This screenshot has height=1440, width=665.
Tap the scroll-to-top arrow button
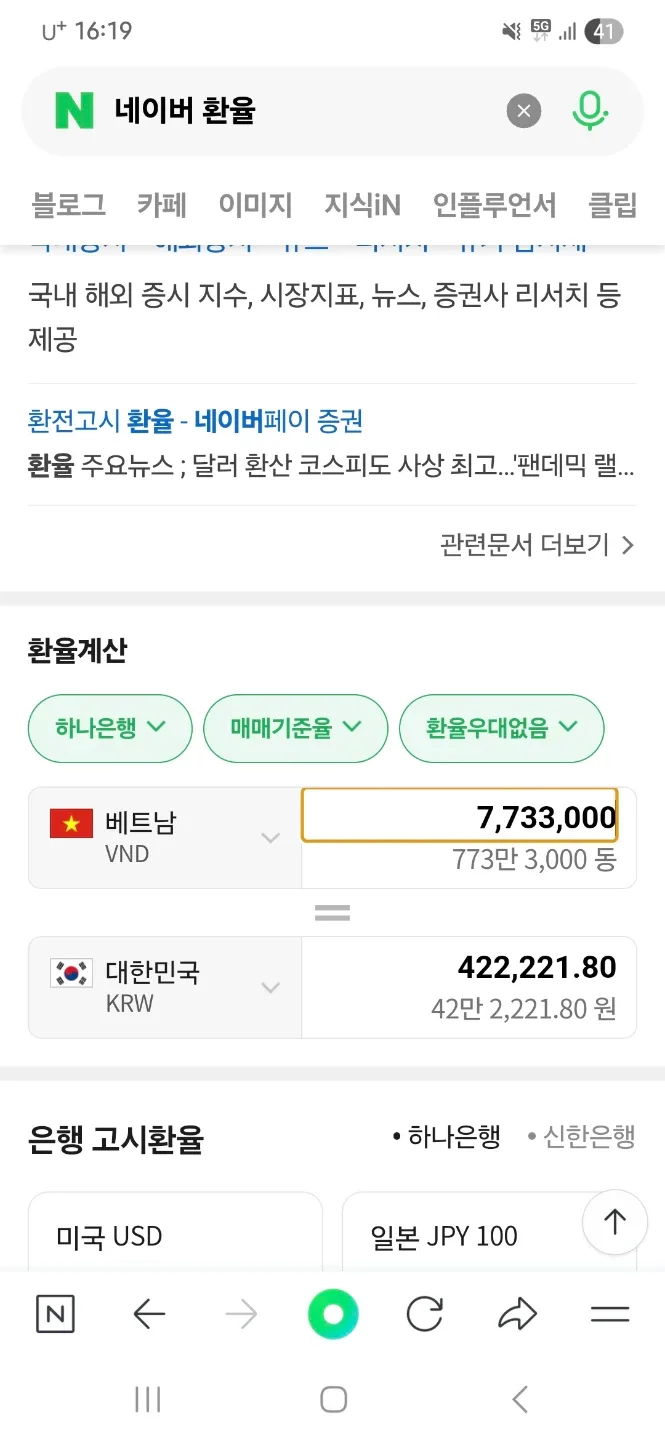coord(614,1222)
